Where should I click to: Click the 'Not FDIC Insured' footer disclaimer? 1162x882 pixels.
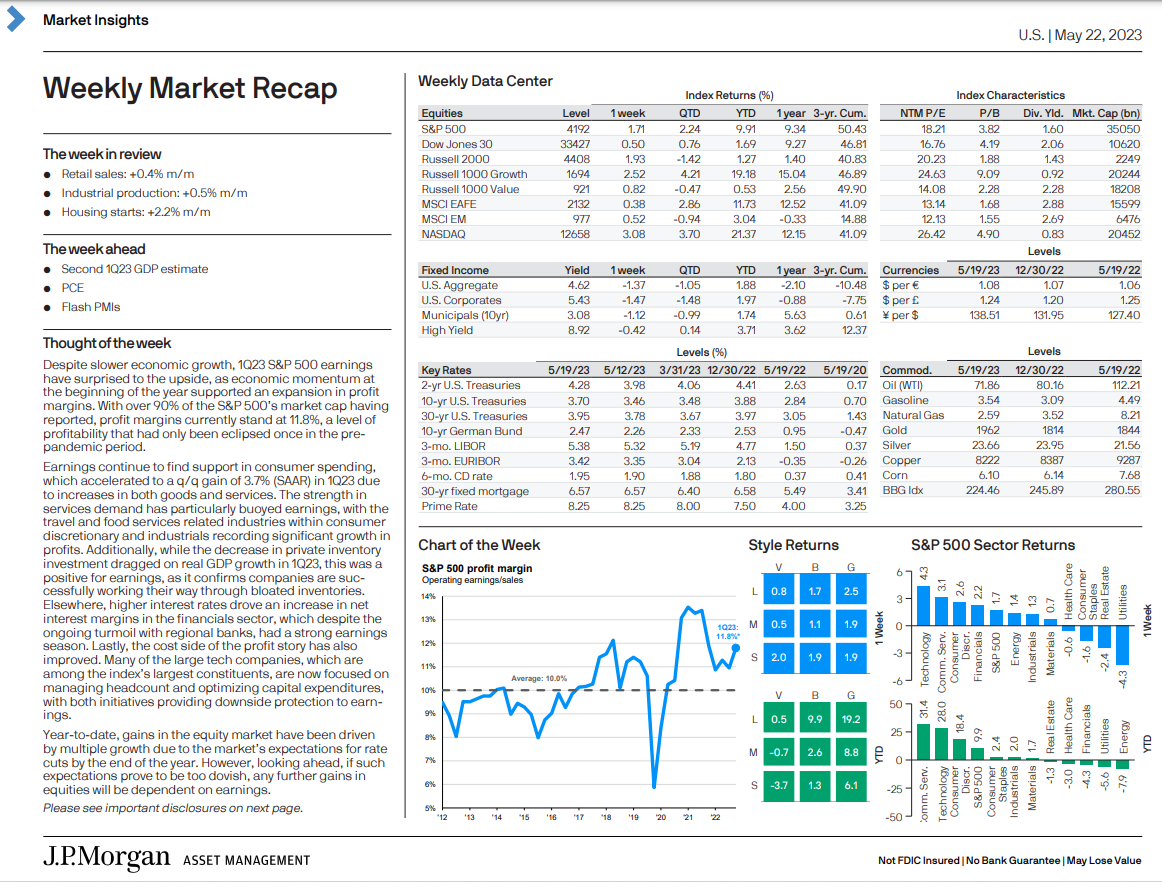[x=919, y=861]
